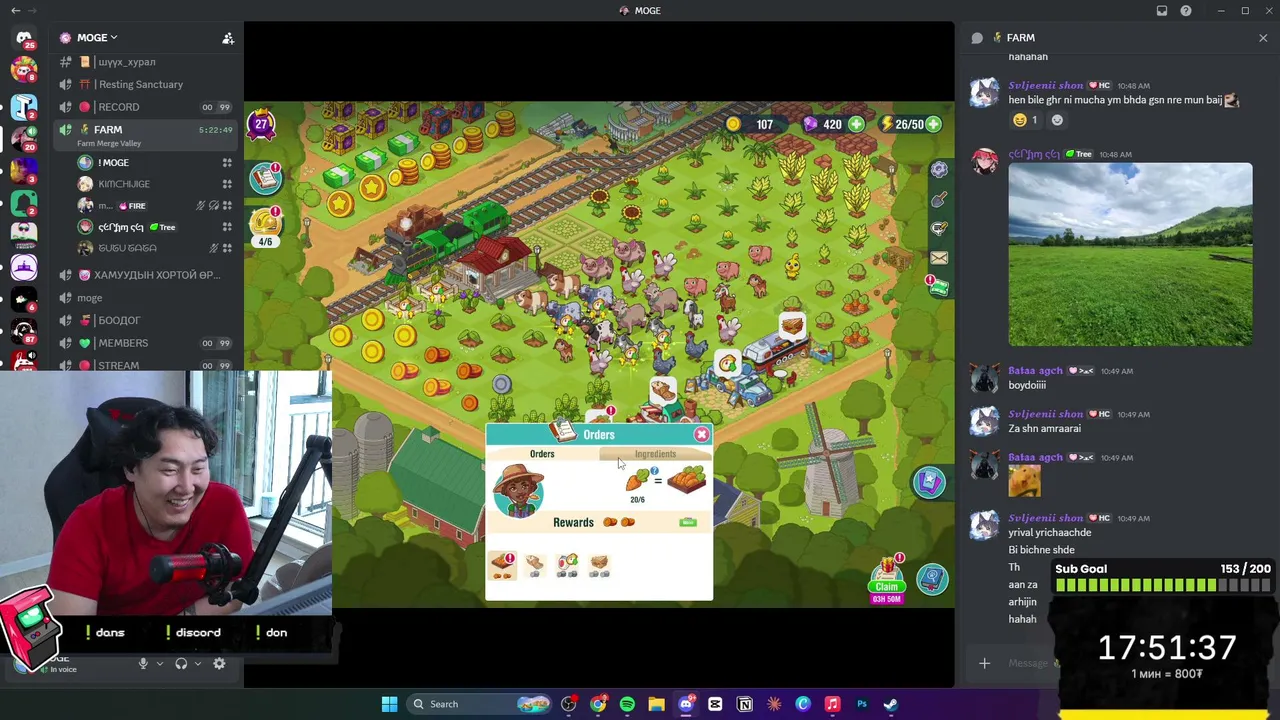
Task: Open the farmer customer portrait
Action: point(518,491)
